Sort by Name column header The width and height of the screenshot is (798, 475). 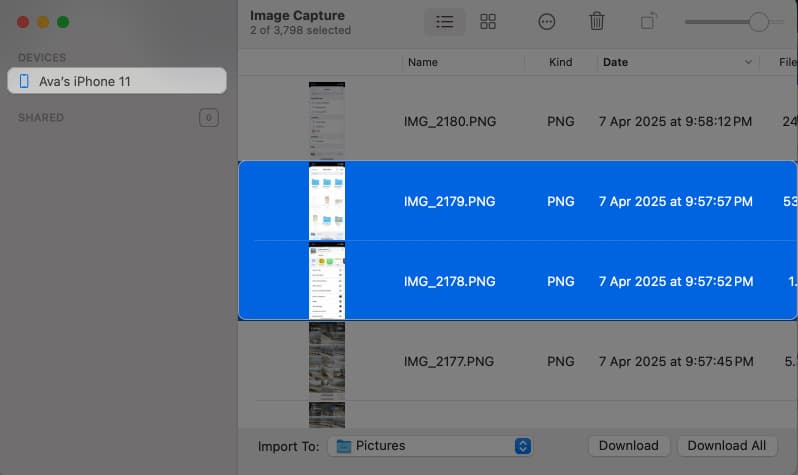pos(422,62)
